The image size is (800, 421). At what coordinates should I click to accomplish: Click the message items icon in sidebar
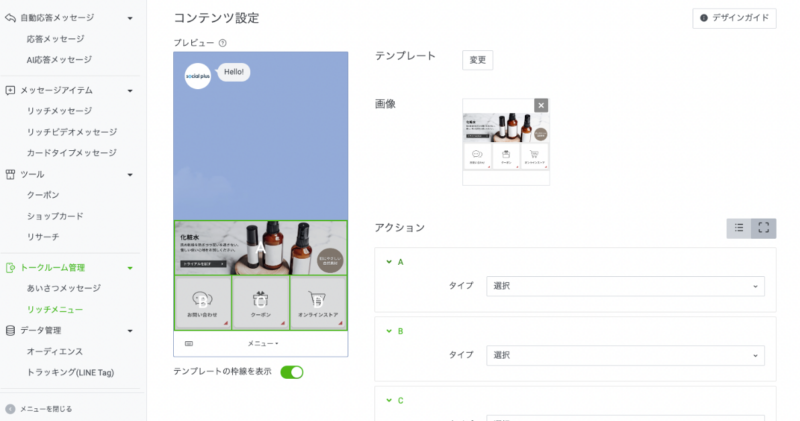10,90
